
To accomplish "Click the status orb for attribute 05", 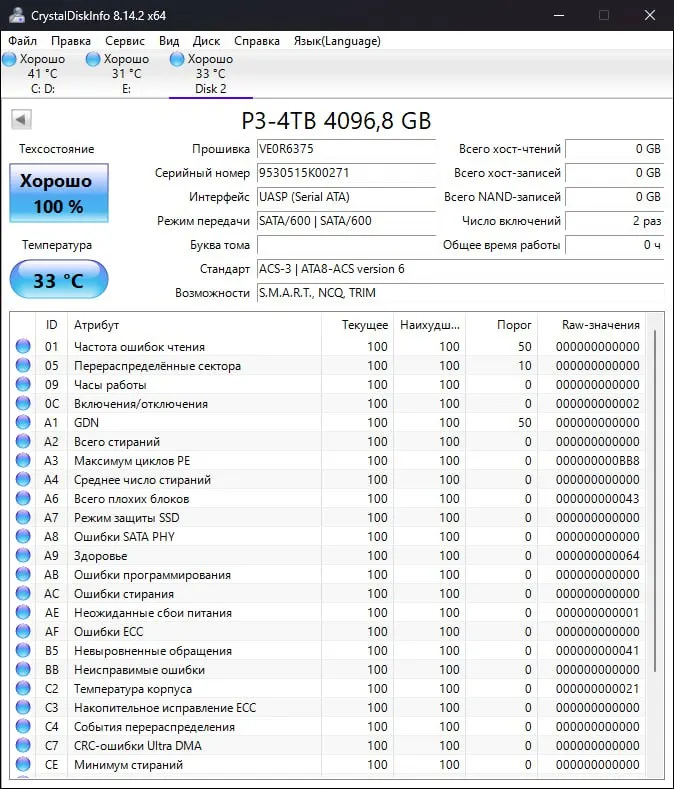I will [x=23, y=365].
